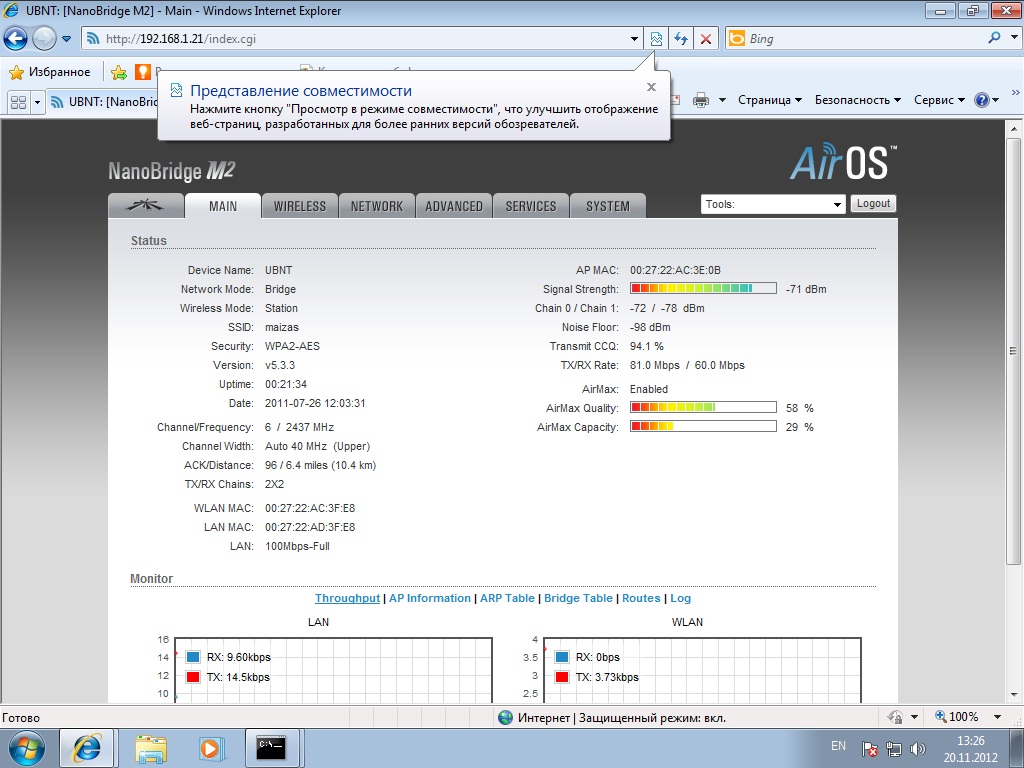The width and height of the screenshot is (1024, 768).
Task: Open the Ubiquiti logo tab
Action: (x=146, y=206)
